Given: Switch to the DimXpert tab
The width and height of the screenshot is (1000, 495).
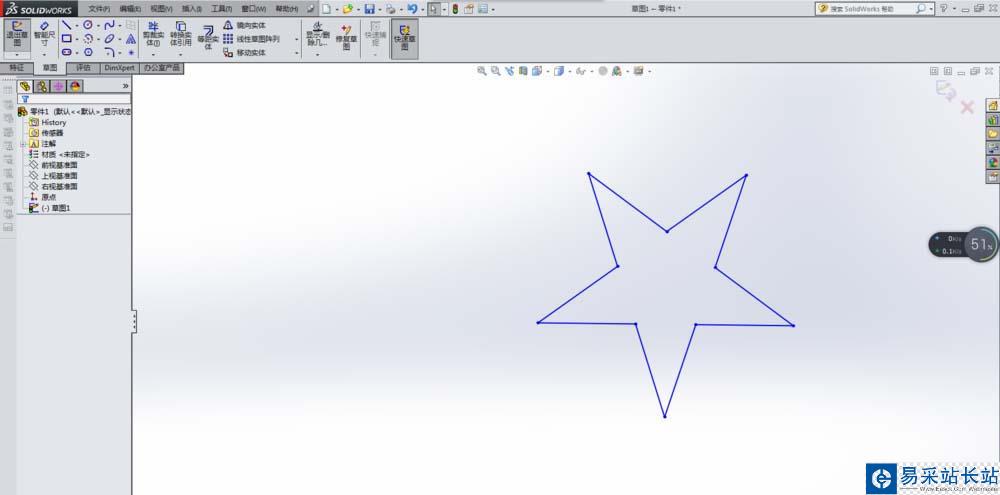Looking at the screenshot, I should click(x=120, y=68).
